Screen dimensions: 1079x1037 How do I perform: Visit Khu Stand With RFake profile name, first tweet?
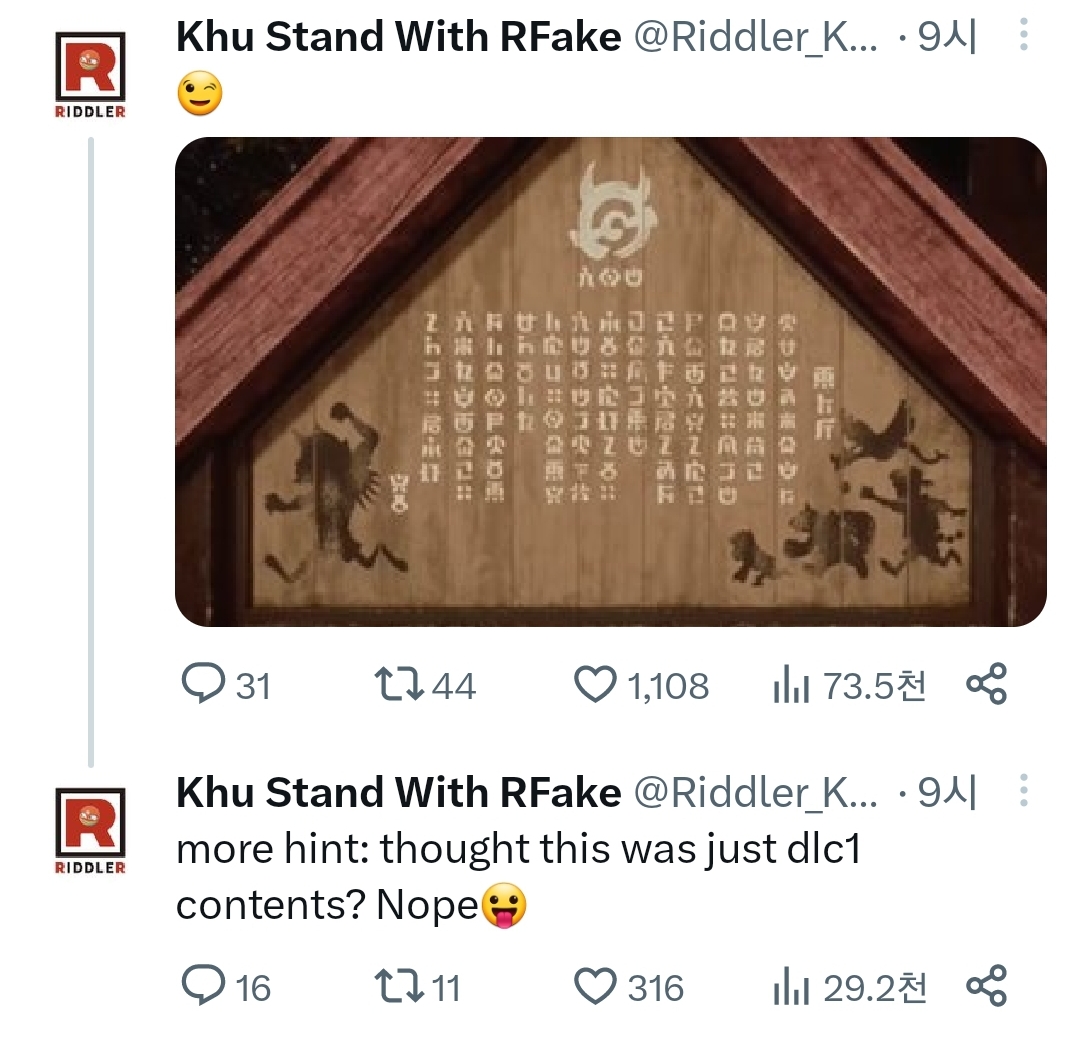point(398,36)
